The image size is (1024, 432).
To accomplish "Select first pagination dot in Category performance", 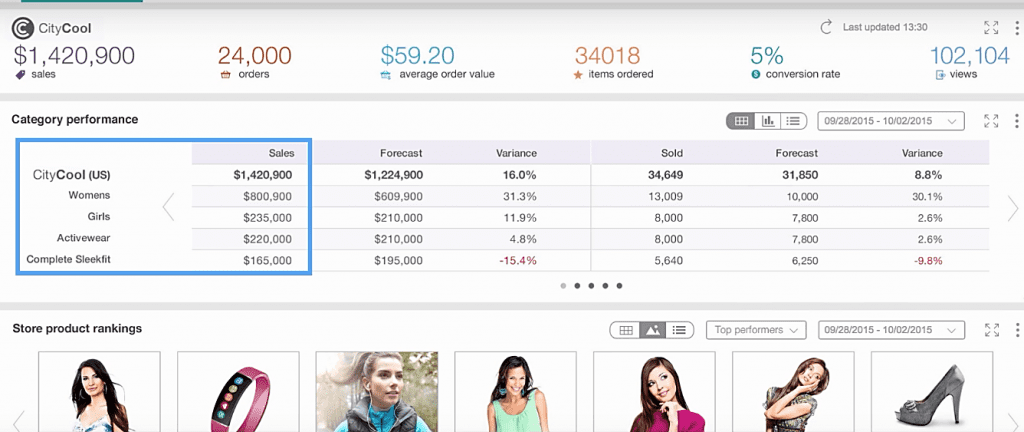I will pyautogui.click(x=564, y=285).
